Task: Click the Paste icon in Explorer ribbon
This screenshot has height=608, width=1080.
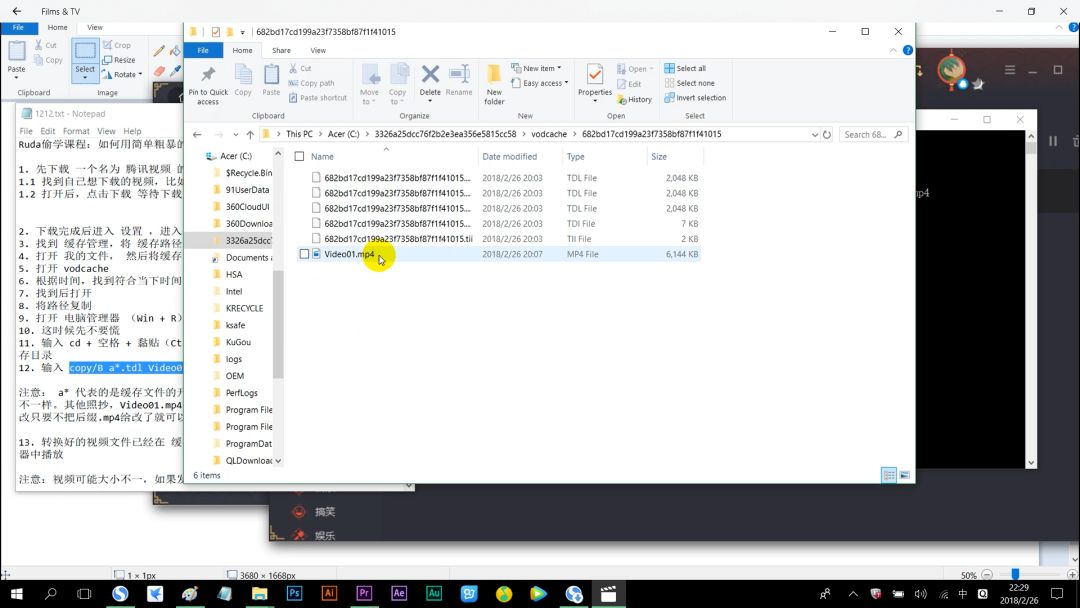Action: point(271,74)
